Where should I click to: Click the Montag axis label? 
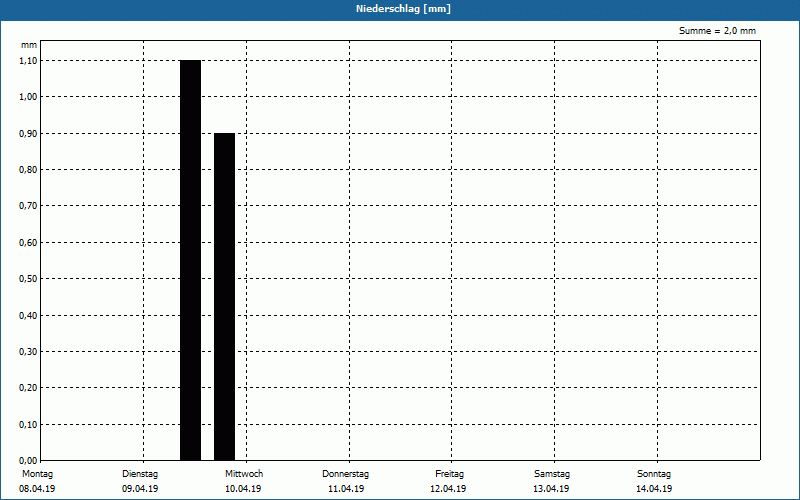click(x=37, y=474)
